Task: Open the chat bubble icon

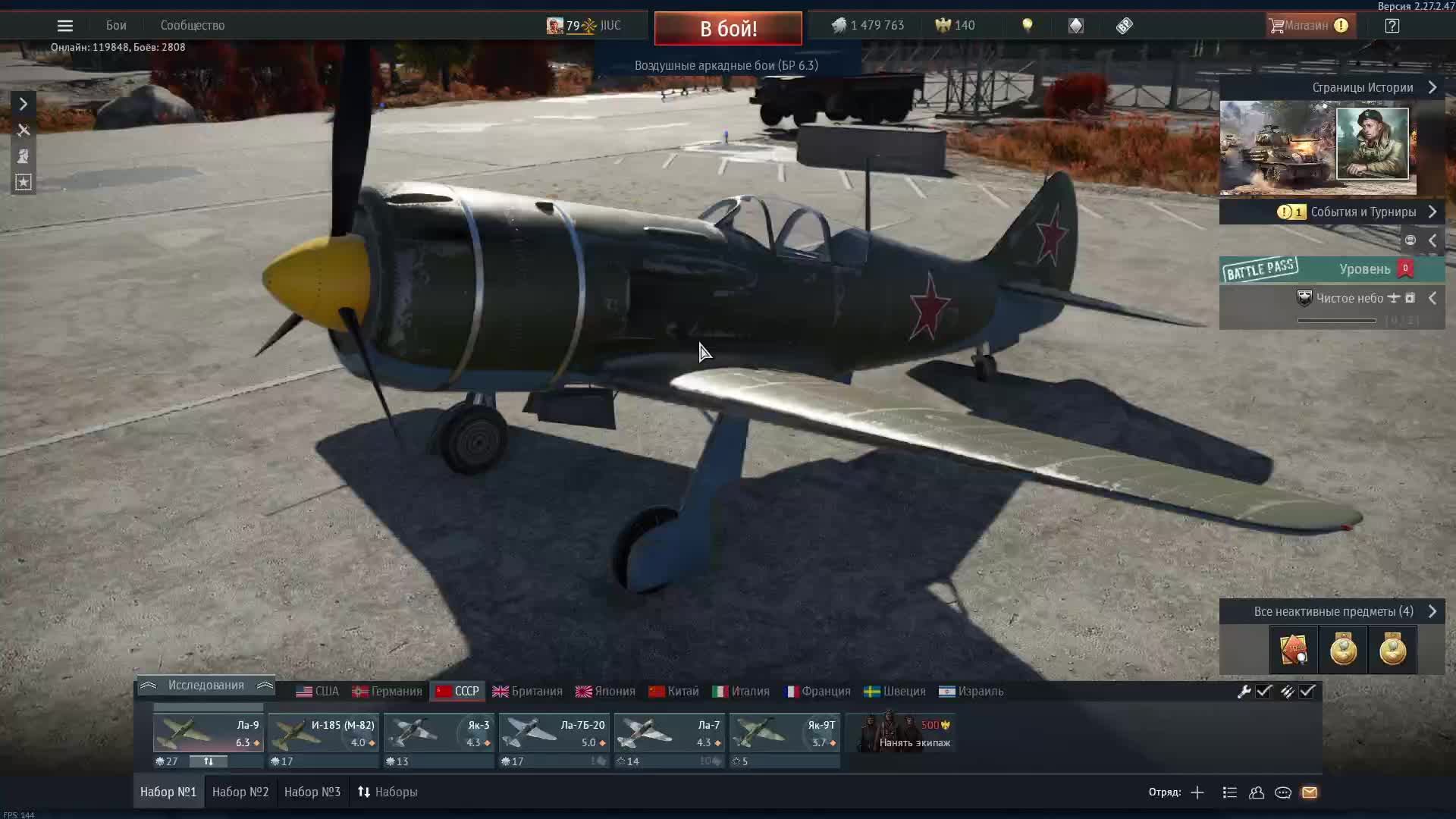Action: (1283, 792)
